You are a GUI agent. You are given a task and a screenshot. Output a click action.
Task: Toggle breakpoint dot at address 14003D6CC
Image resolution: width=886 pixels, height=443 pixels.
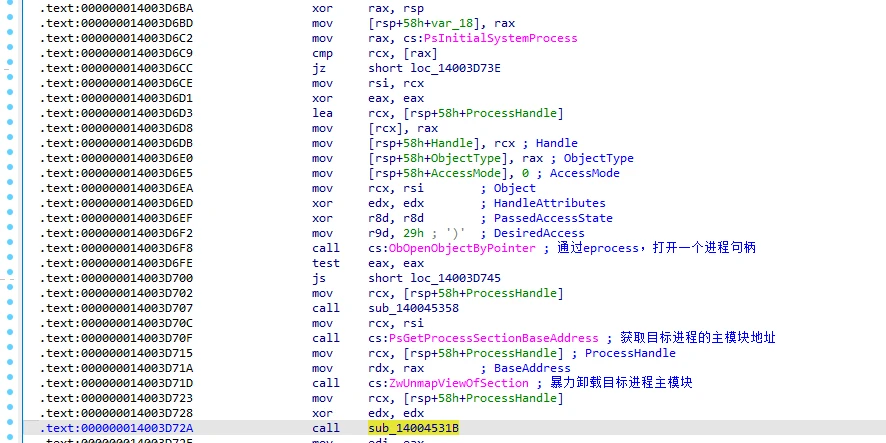(10, 62)
